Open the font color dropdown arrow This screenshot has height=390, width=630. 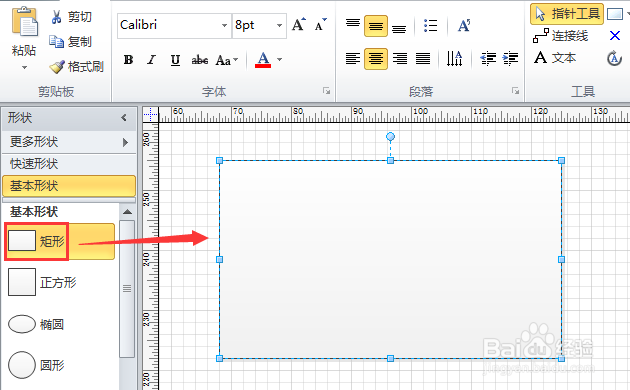point(280,60)
